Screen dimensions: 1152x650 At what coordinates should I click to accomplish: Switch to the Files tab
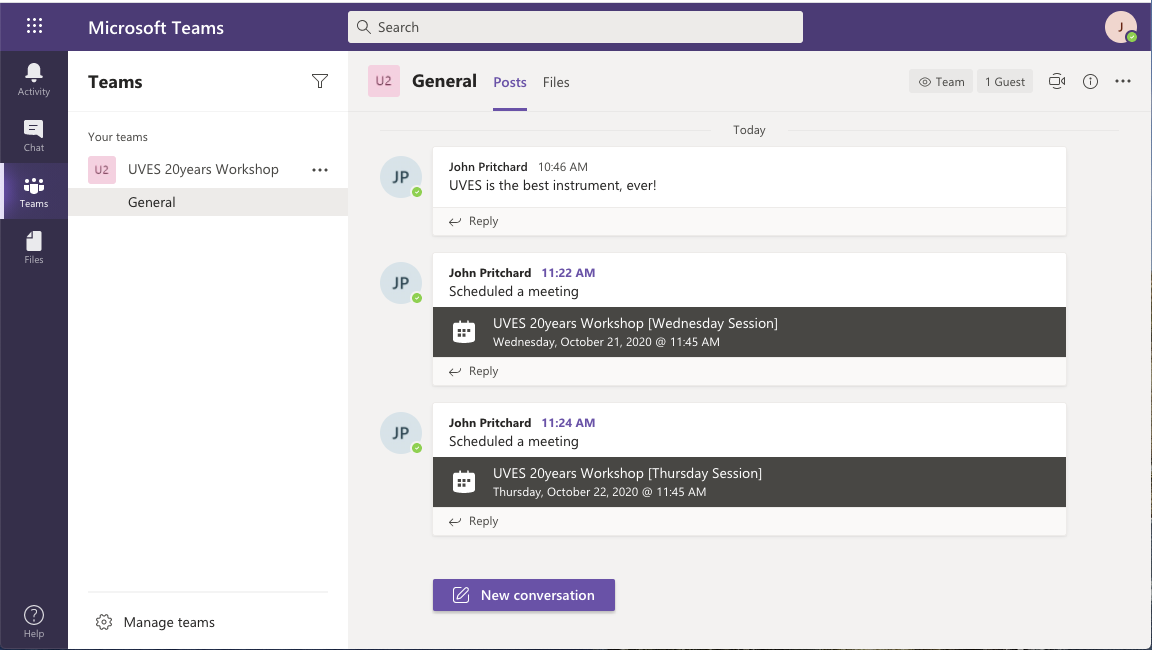pyautogui.click(x=556, y=82)
